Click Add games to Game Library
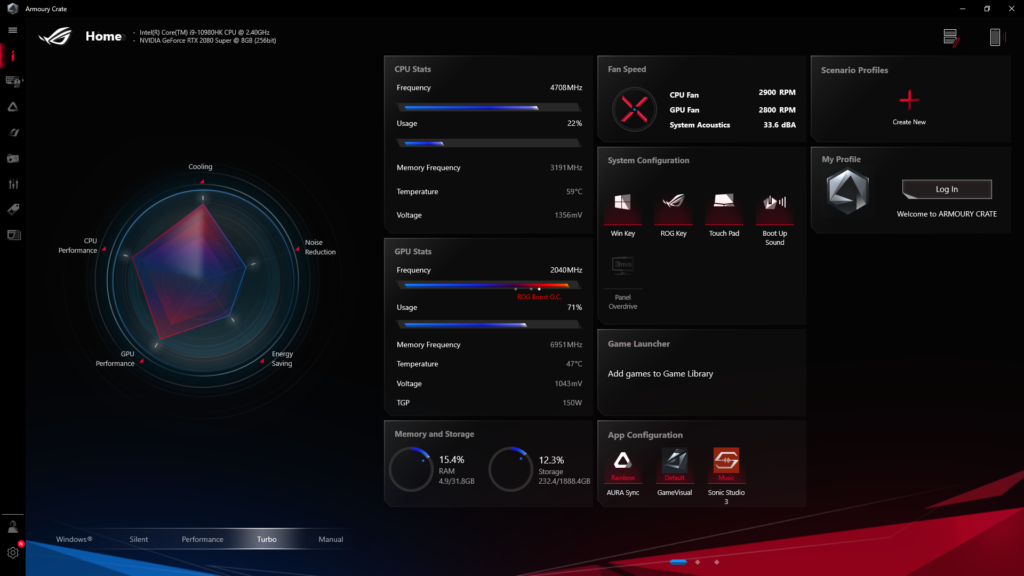Screen dimensions: 1024x576 pos(660,374)
